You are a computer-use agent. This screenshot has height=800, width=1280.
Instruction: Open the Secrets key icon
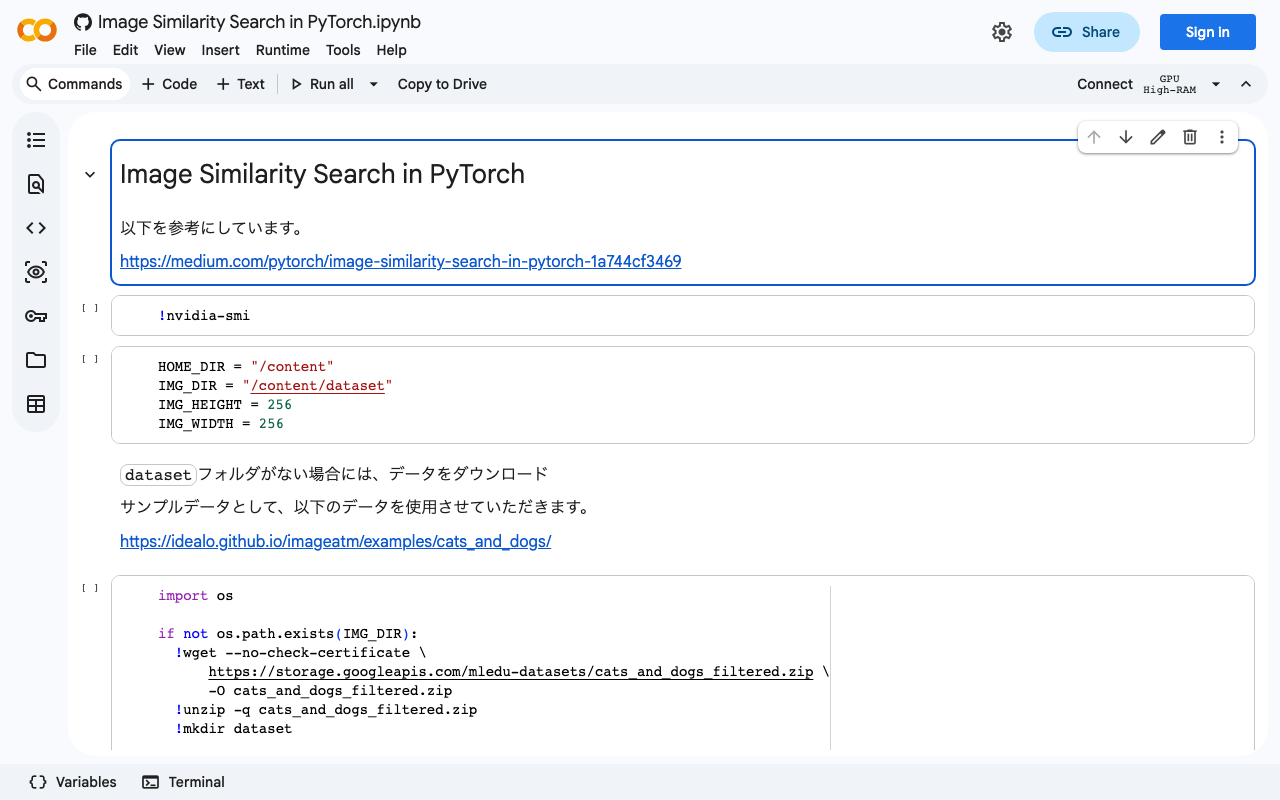(36, 316)
